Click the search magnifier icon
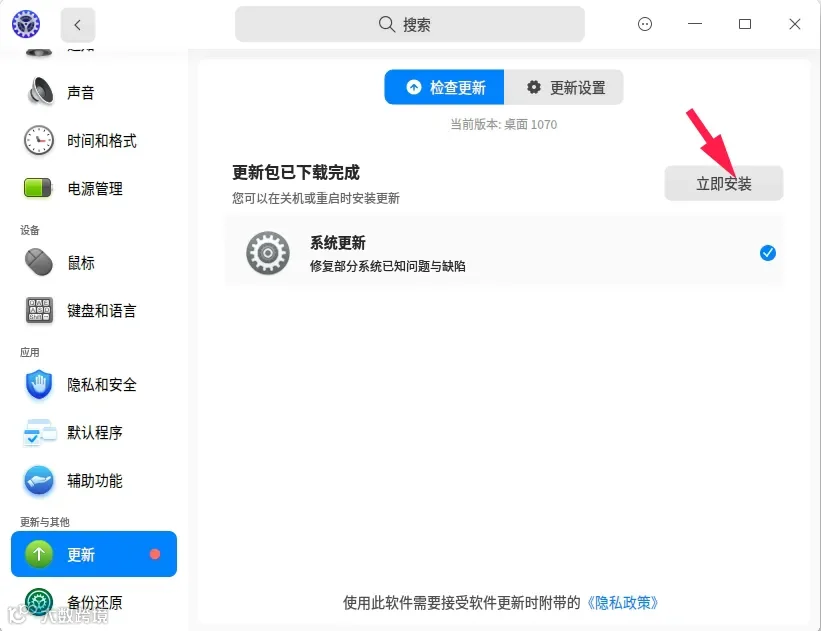 (x=386, y=24)
